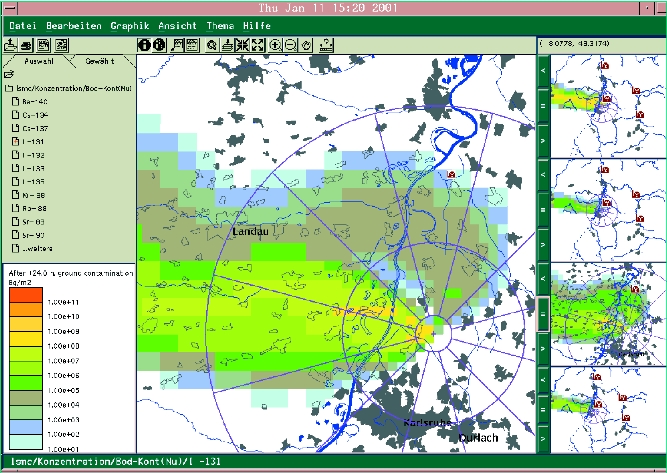Click the magnifier search icon in map toolbar
The height and width of the screenshot is (473, 667).
coord(211,45)
